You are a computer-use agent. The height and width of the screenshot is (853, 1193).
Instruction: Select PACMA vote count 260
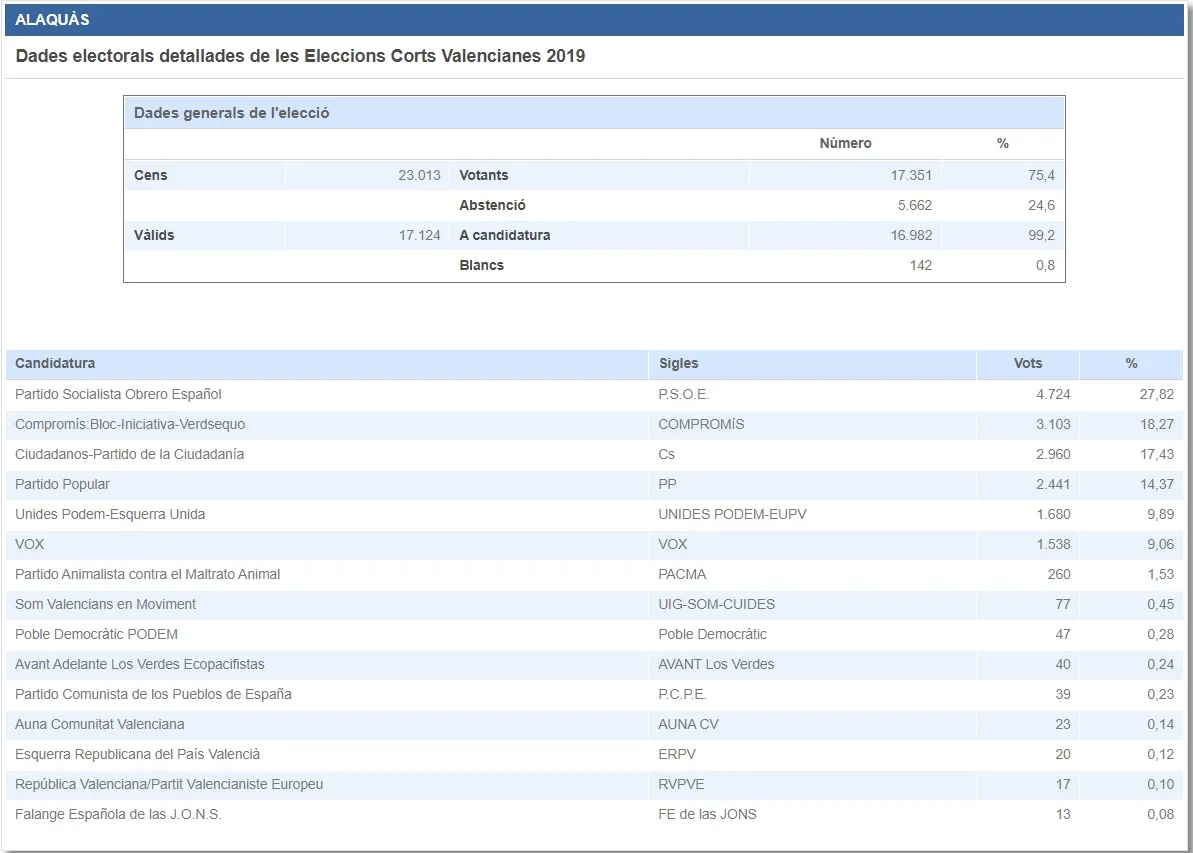(1058, 574)
